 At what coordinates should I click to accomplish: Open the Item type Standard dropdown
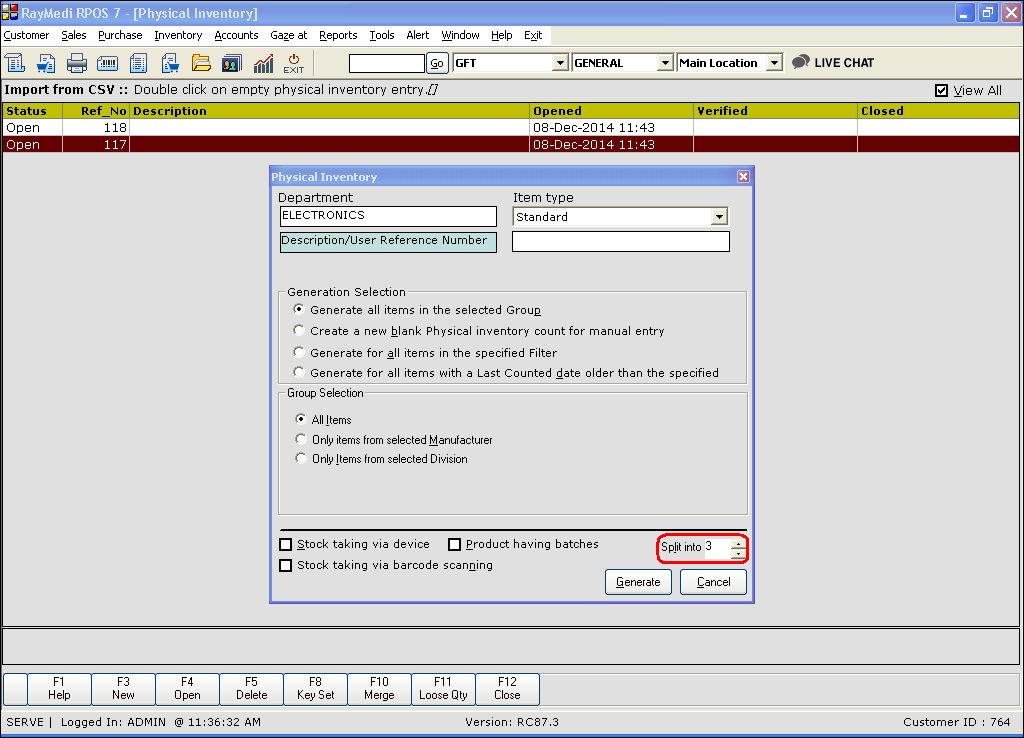719,217
